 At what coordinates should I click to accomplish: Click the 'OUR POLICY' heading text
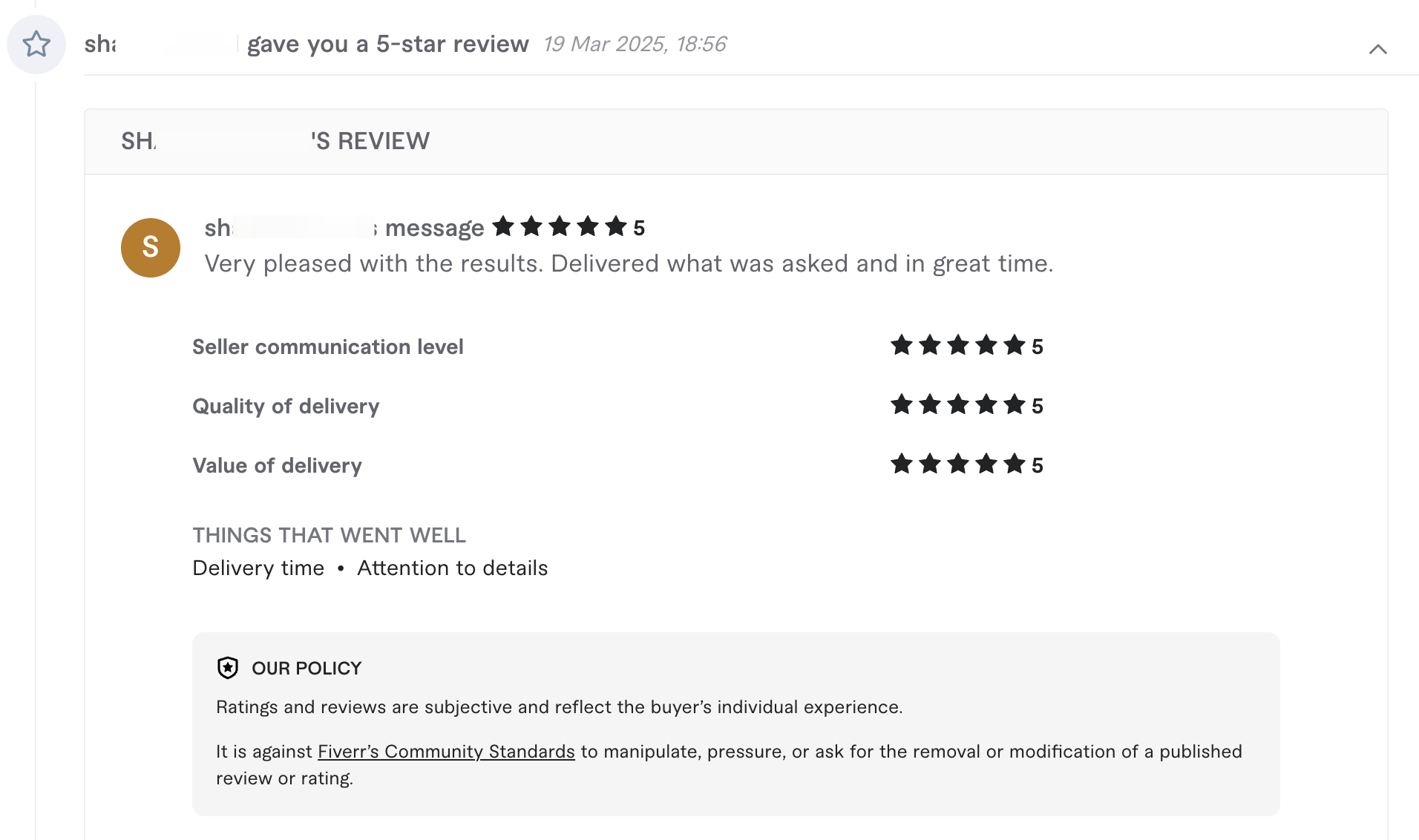pos(307,669)
